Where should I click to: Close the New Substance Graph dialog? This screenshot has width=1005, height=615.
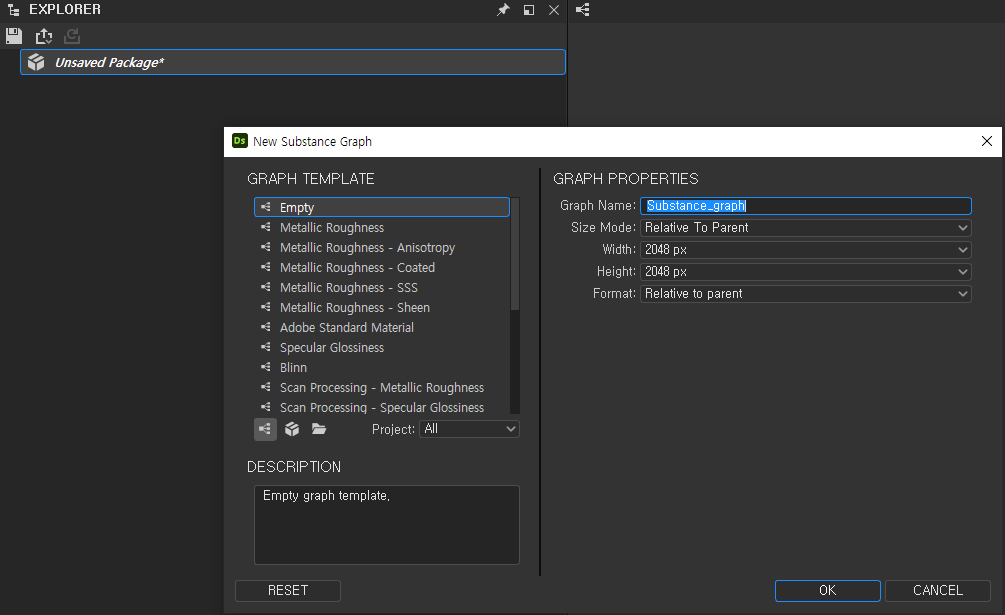click(x=987, y=141)
